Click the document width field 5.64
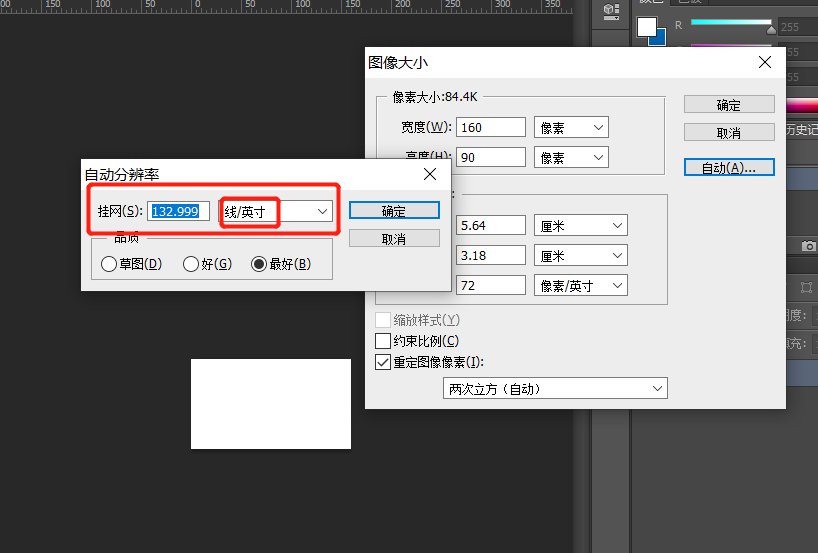The width and height of the screenshot is (818, 553). 490,225
